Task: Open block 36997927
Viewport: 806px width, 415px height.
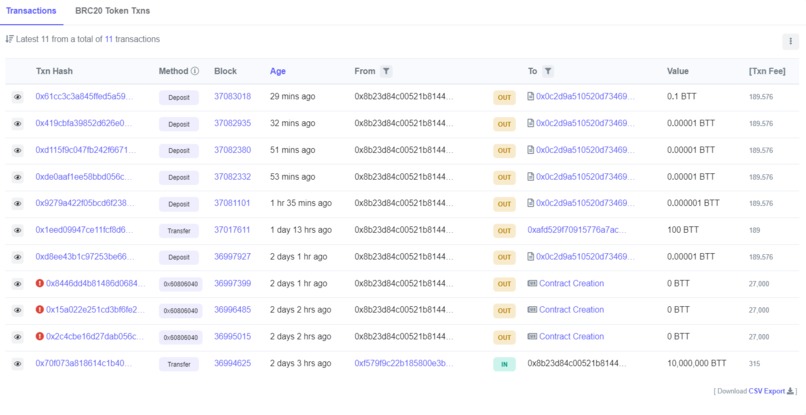Action: point(232,257)
